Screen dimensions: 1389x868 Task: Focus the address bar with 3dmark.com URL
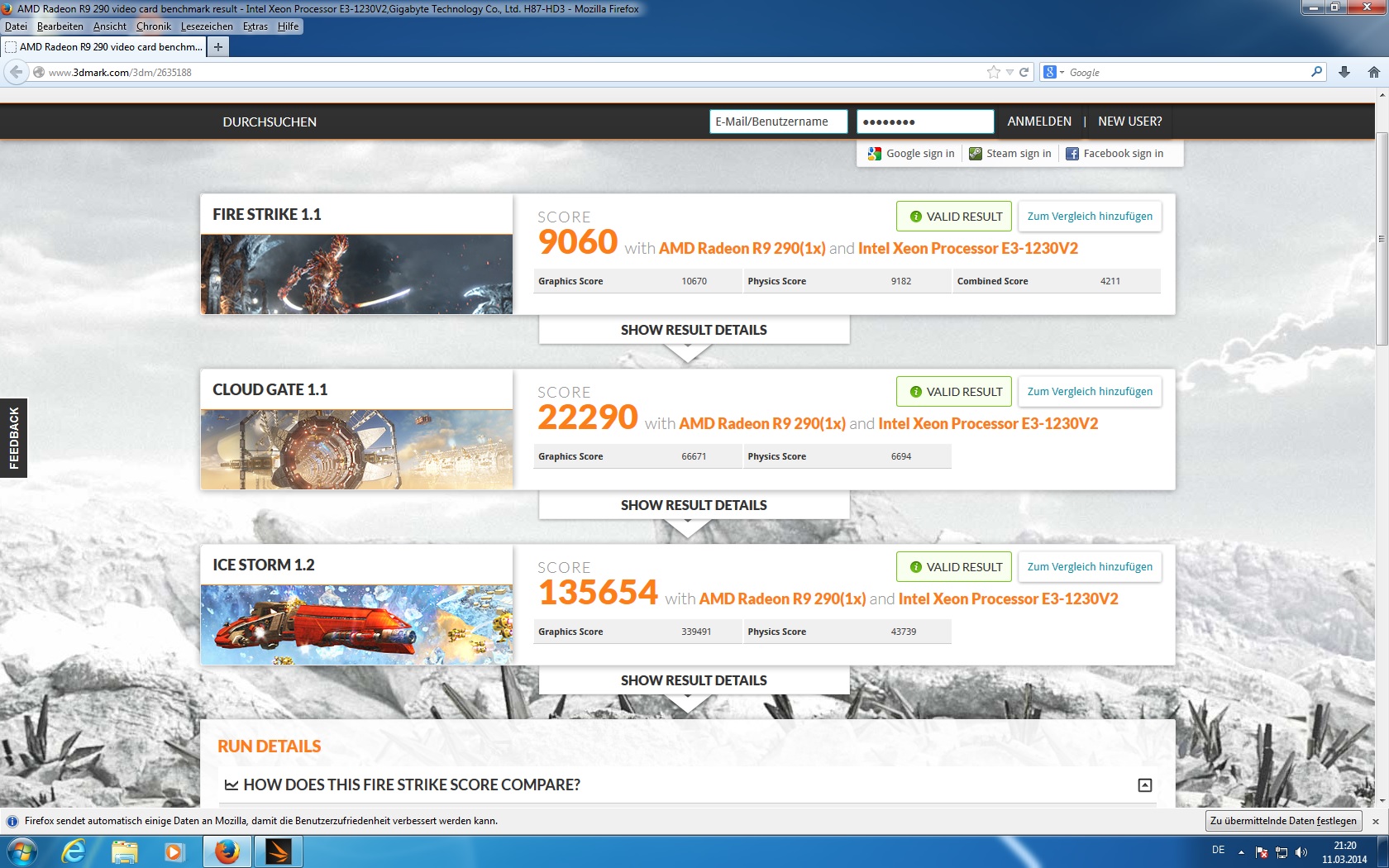pos(513,72)
